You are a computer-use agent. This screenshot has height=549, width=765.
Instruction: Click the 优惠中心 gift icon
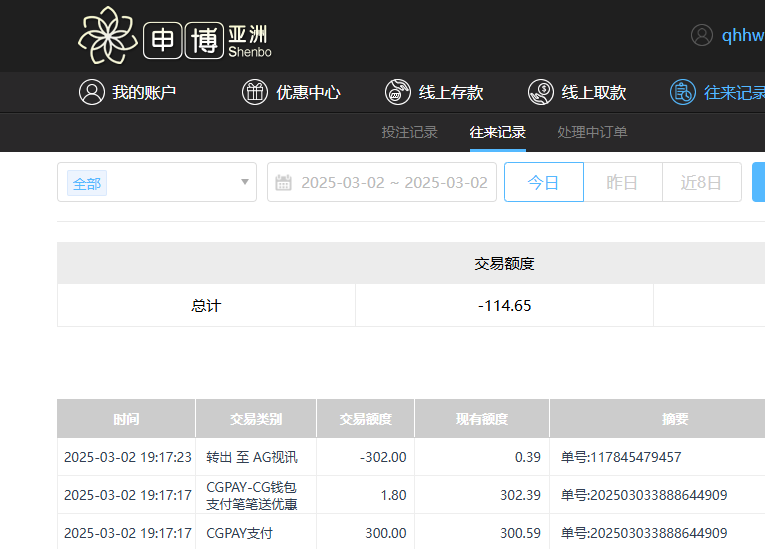[x=255, y=92]
